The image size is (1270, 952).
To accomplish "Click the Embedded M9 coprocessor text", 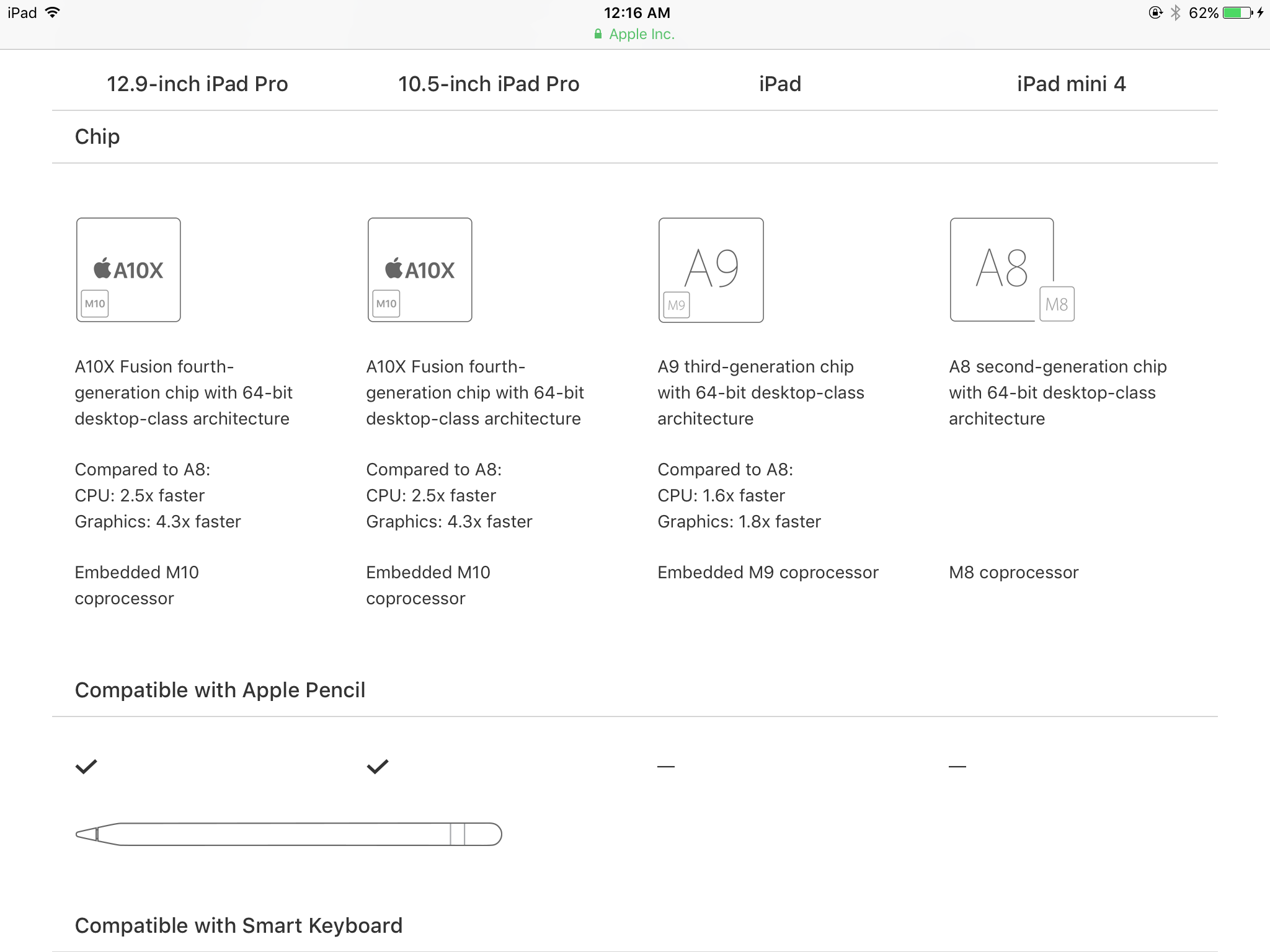I will [768, 572].
